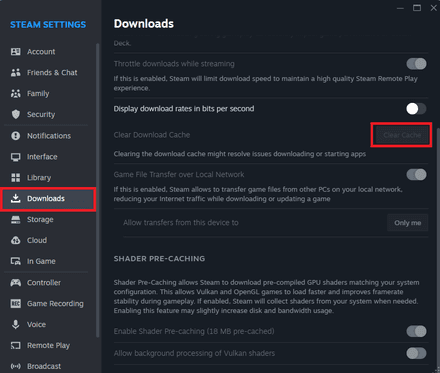Open Game Recording settings
Viewport: 440px width, 373px height.
pos(49,303)
